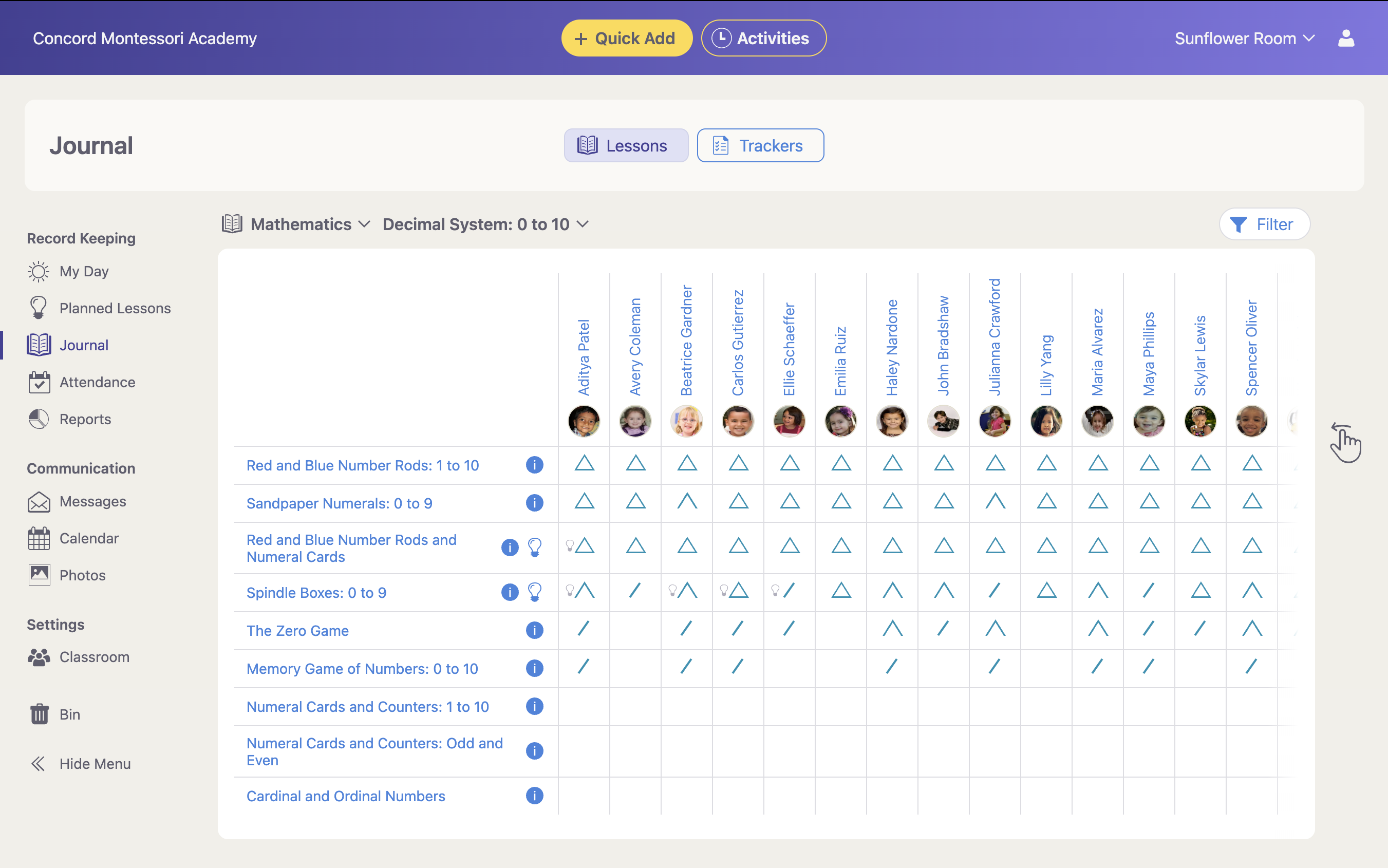Expand the Mathematics subject dropdown
This screenshot has width=1388, height=868.
310,224
